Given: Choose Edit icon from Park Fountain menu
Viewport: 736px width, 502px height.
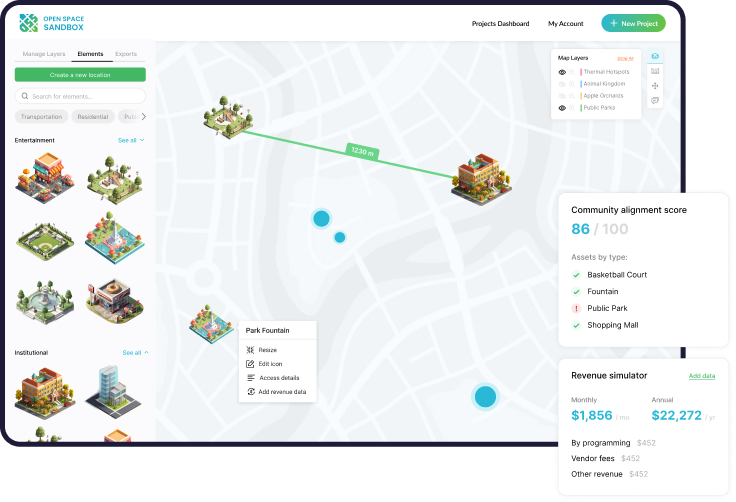Looking at the screenshot, I should (x=270, y=364).
